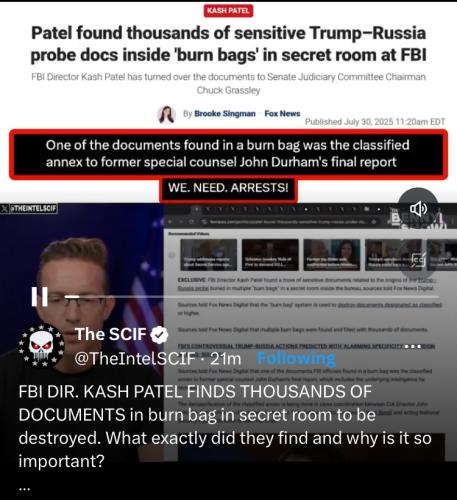Select the third recommended video thumbnail
The width and height of the screenshot is (457, 500).
(x=332, y=255)
